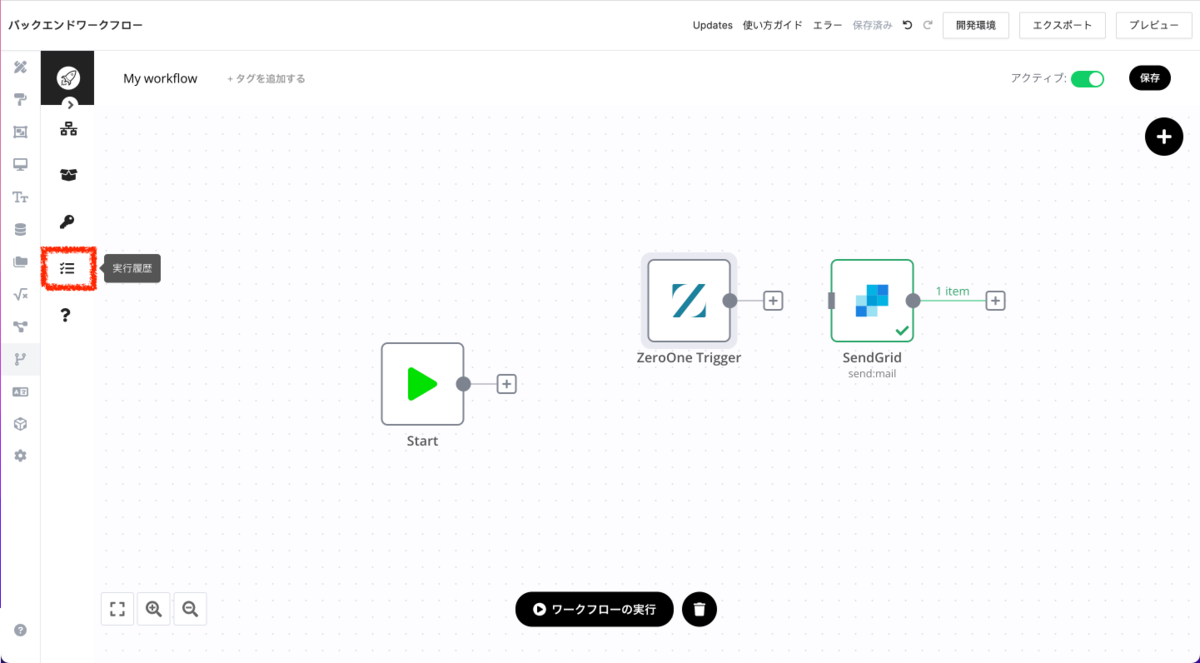Open the question mark help icon in the sidebar
Screen dimensions: 1200x663
click(66, 315)
